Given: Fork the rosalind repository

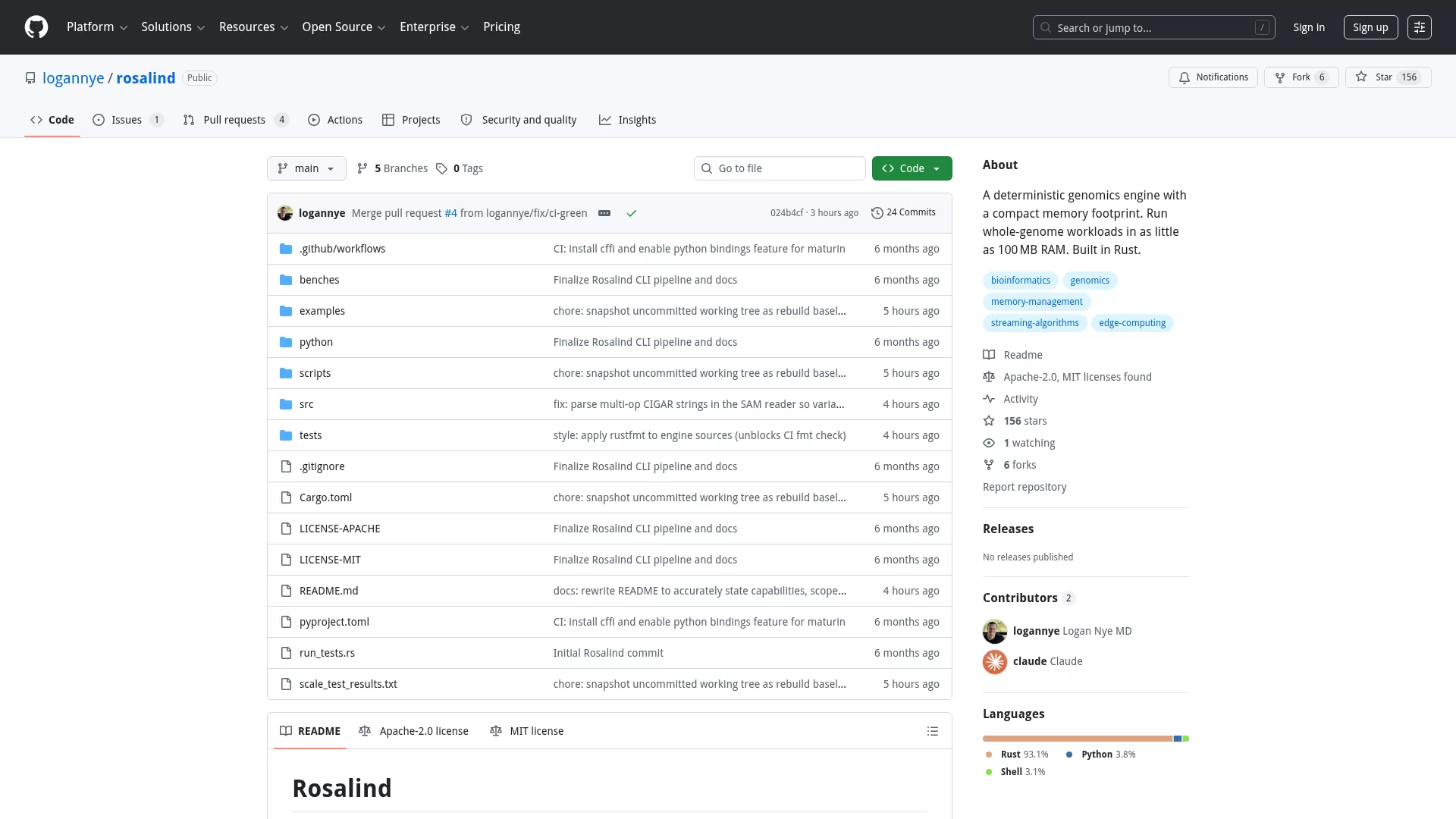Looking at the screenshot, I should click(x=1301, y=77).
